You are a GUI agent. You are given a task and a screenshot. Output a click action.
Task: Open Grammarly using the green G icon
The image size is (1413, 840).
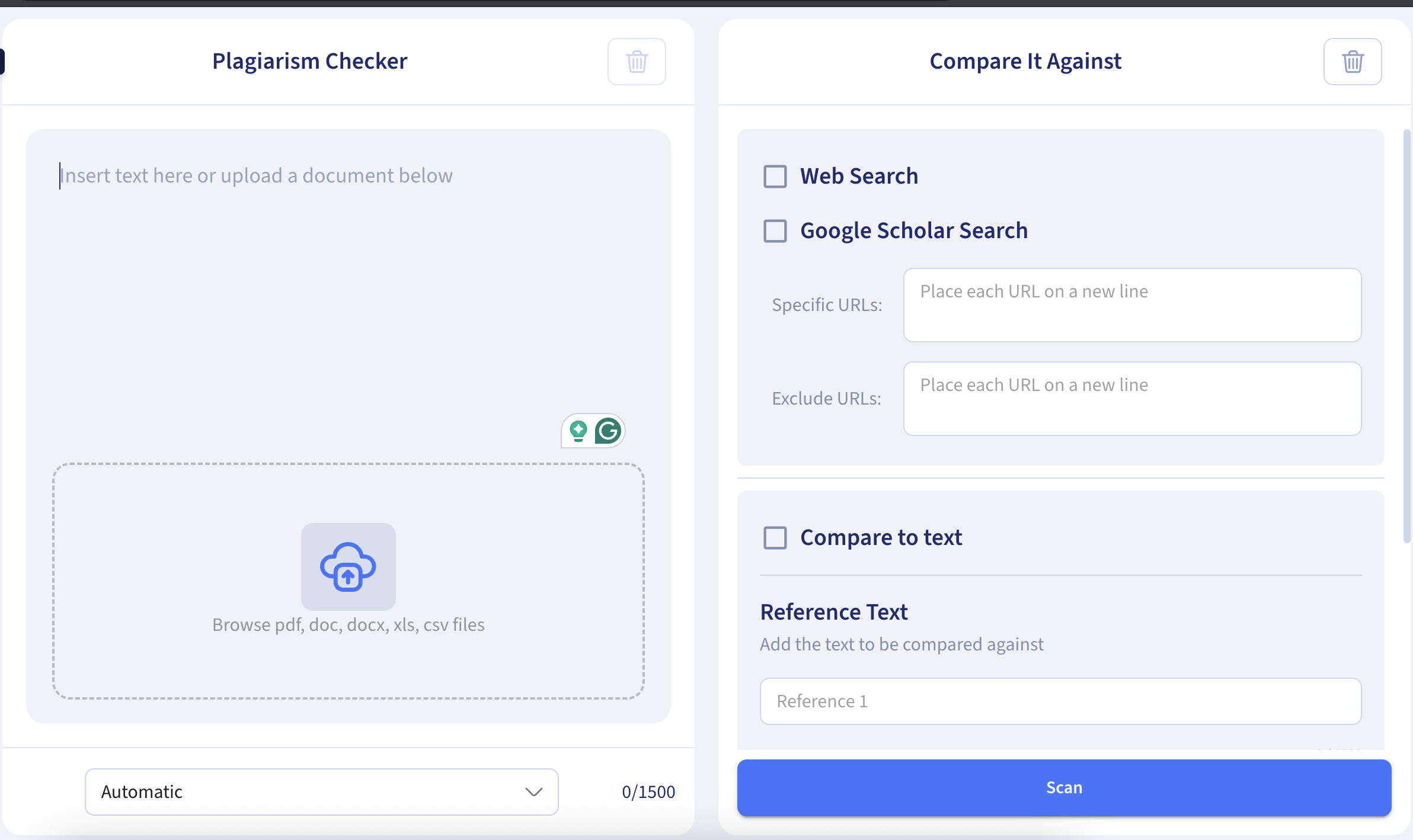pyautogui.click(x=609, y=431)
